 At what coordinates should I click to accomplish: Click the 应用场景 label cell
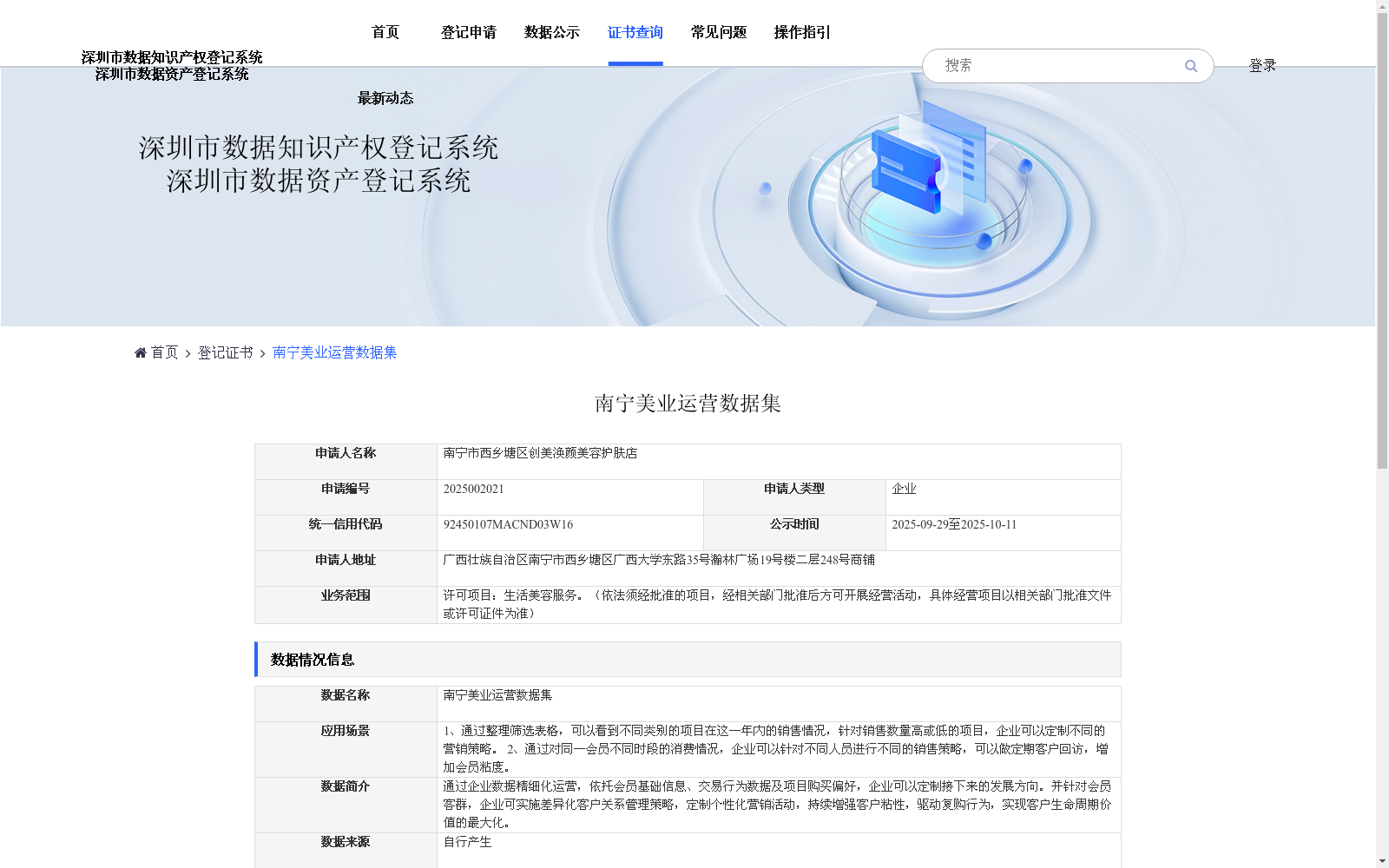click(346, 750)
